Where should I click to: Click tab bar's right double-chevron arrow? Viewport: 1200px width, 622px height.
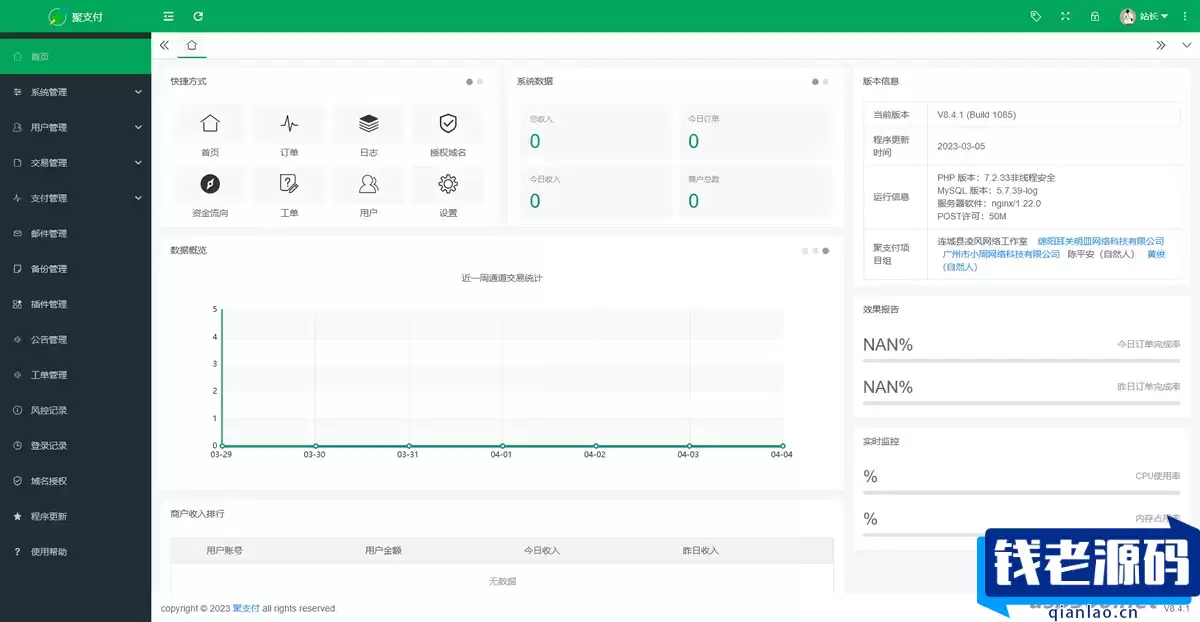pos(1161,45)
